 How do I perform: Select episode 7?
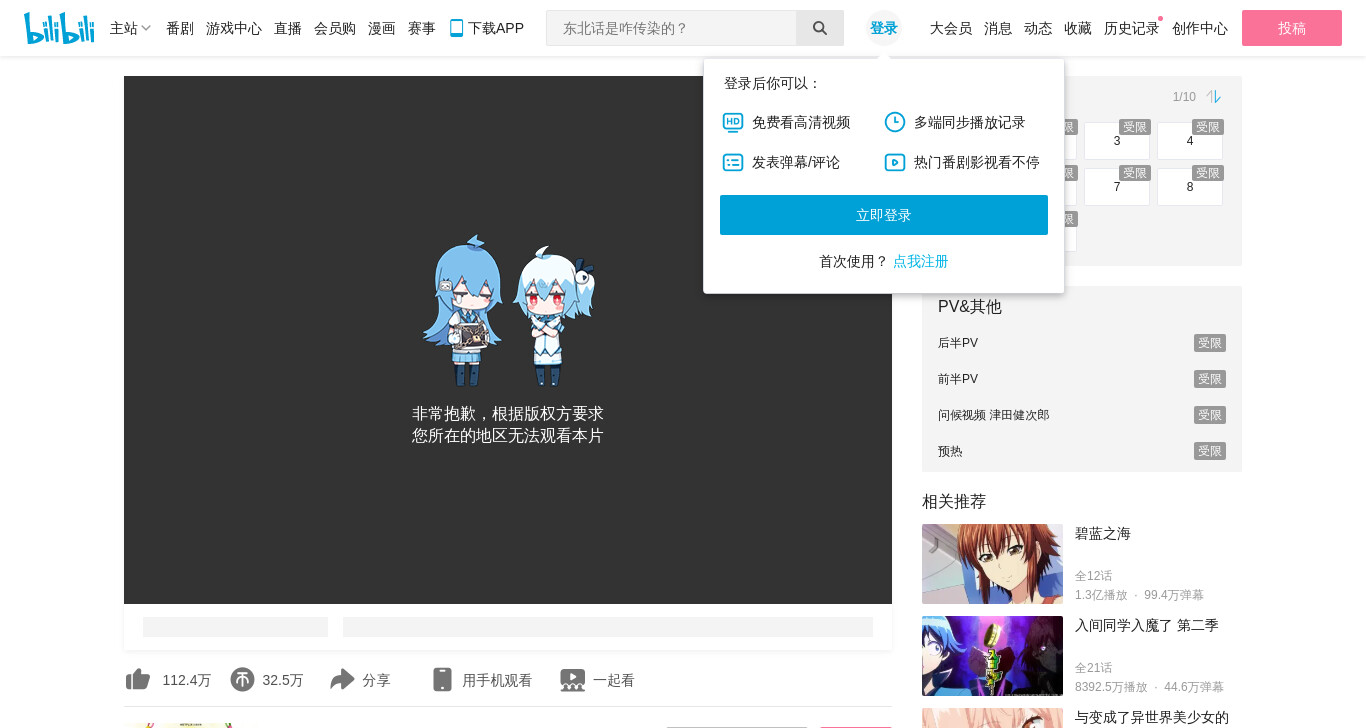(x=1117, y=187)
